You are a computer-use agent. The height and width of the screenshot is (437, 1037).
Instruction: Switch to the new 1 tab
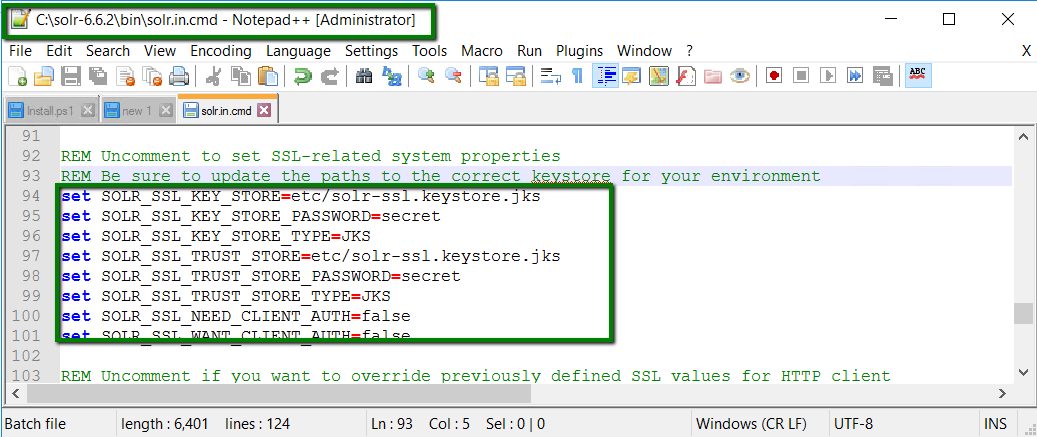[135, 110]
